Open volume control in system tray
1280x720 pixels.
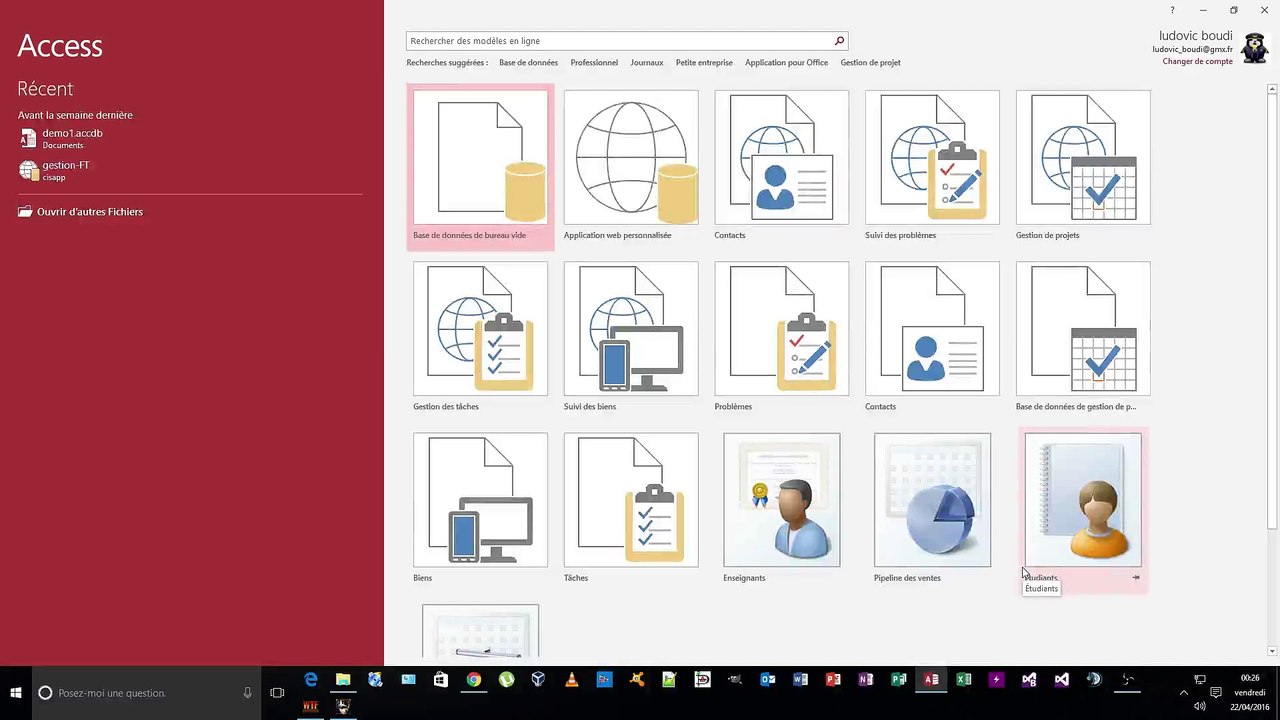point(1199,706)
